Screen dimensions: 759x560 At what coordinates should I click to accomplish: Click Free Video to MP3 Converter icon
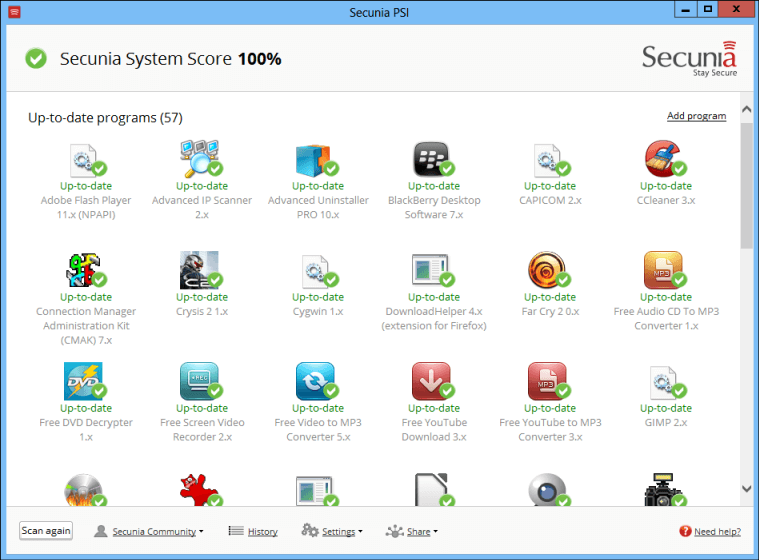tap(317, 381)
